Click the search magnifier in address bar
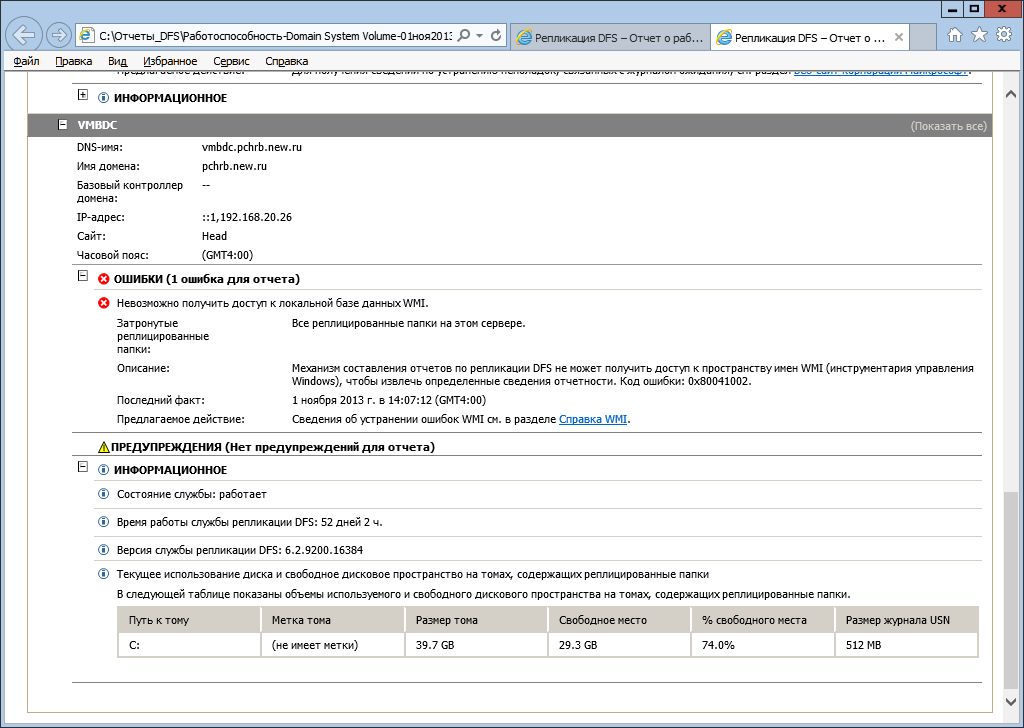This screenshot has height=728, width=1024. coord(464,36)
